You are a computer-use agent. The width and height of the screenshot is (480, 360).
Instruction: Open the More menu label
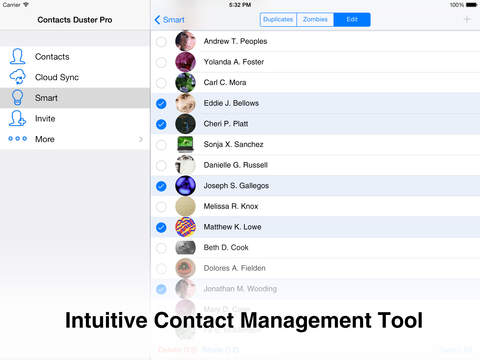(x=45, y=139)
